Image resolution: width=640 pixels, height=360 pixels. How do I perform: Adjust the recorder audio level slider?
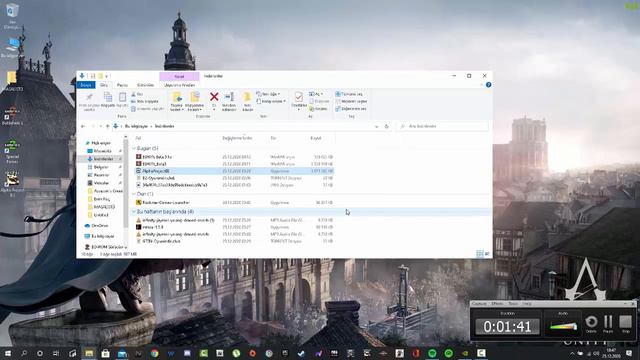[x=563, y=326]
